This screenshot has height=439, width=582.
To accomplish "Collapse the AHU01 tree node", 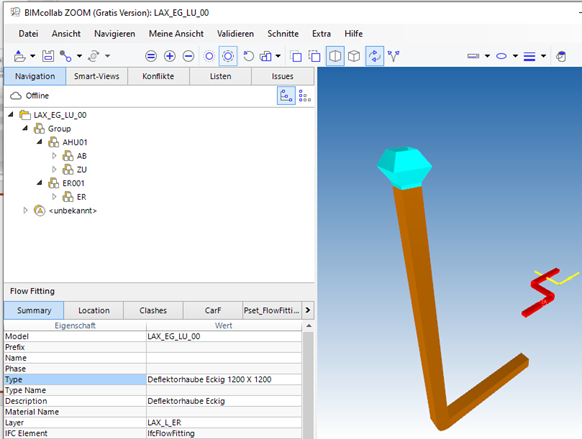I will point(39,142).
